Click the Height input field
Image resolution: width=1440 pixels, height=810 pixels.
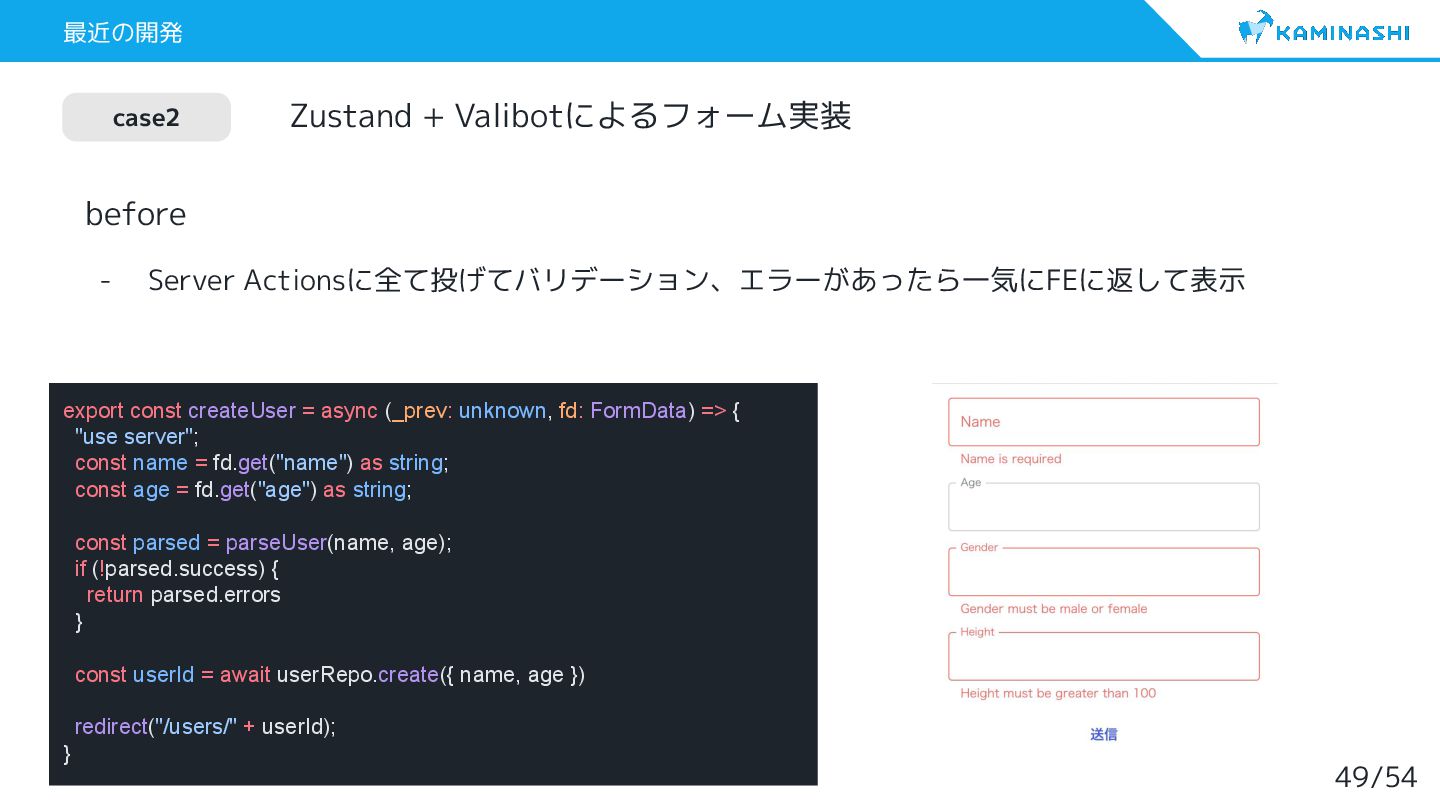pos(1104,656)
